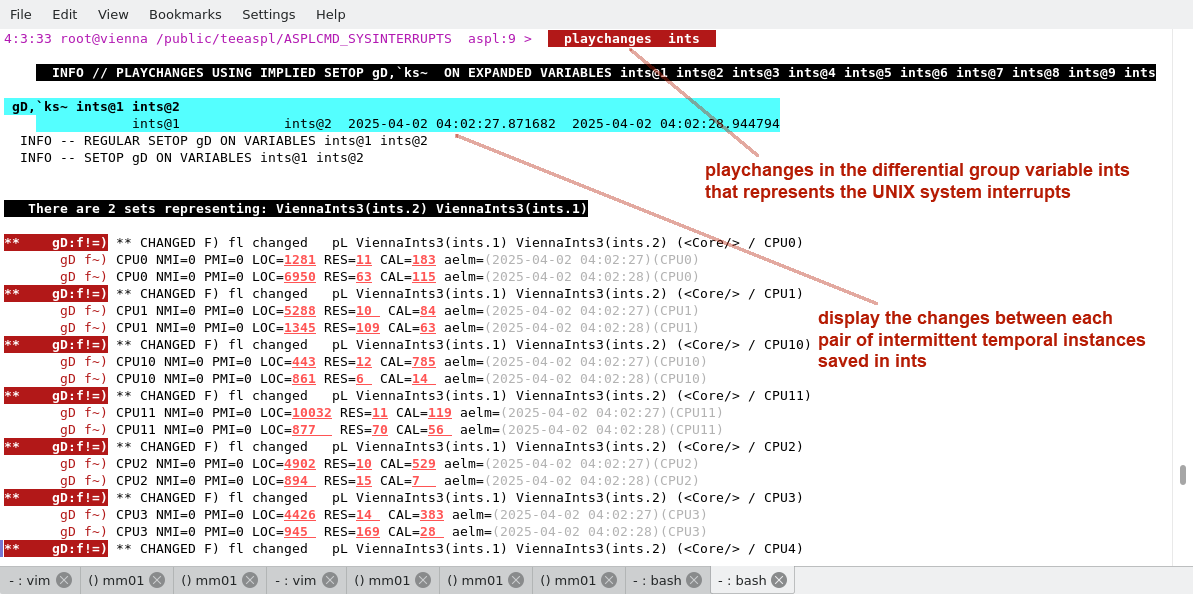Open the Settings menu
The width and height of the screenshot is (1193, 594).
coord(268,14)
